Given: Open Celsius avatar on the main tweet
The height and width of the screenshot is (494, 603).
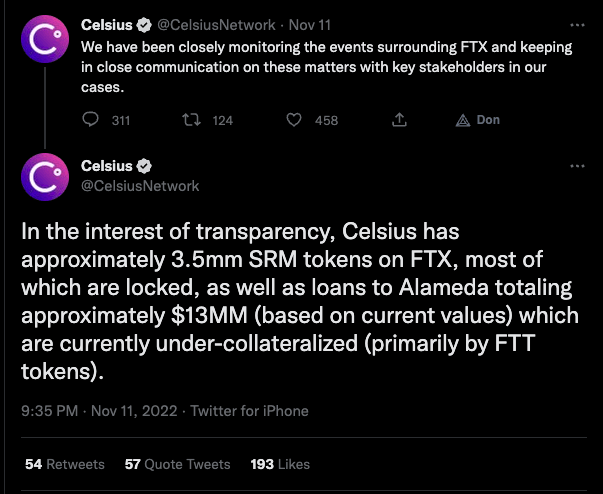Looking at the screenshot, I should point(42,176).
